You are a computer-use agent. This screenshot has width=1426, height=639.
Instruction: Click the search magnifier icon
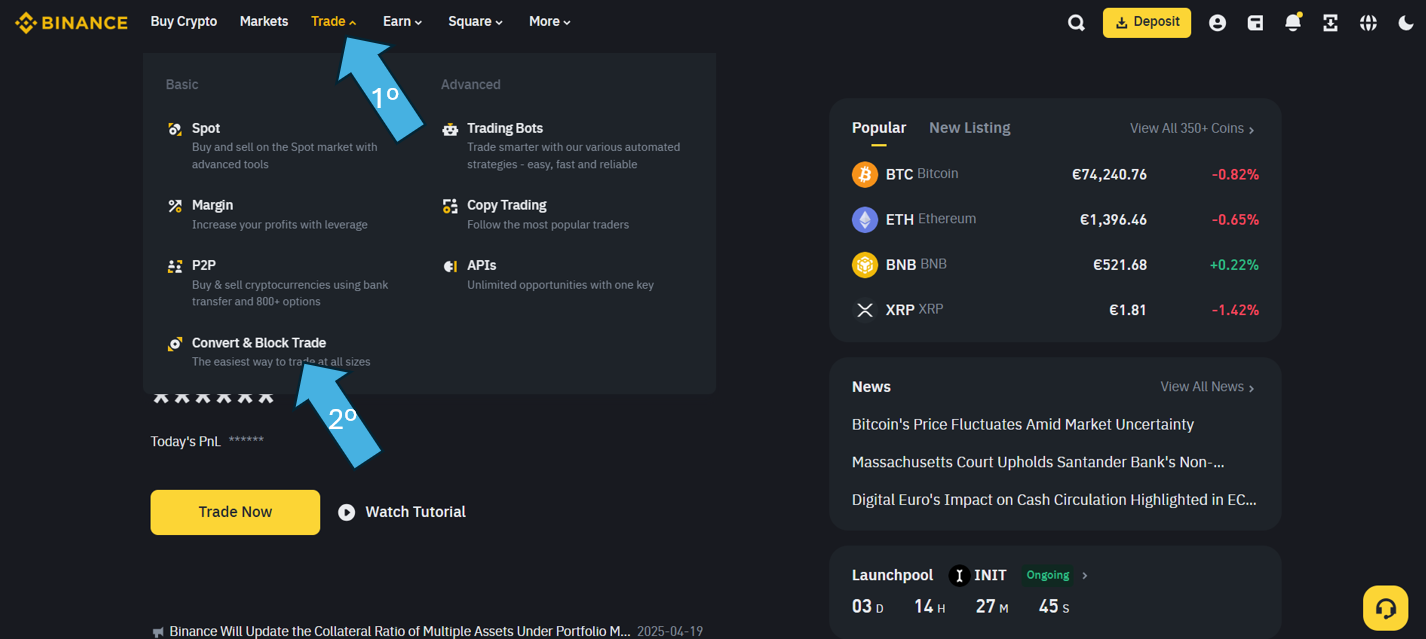[1076, 23]
